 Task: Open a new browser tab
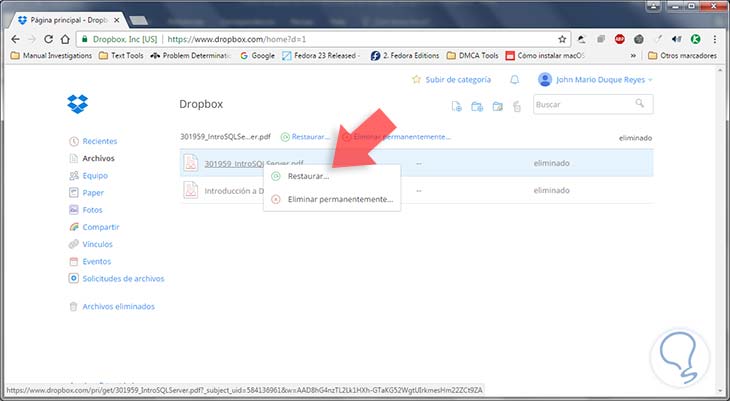[x=138, y=20]
